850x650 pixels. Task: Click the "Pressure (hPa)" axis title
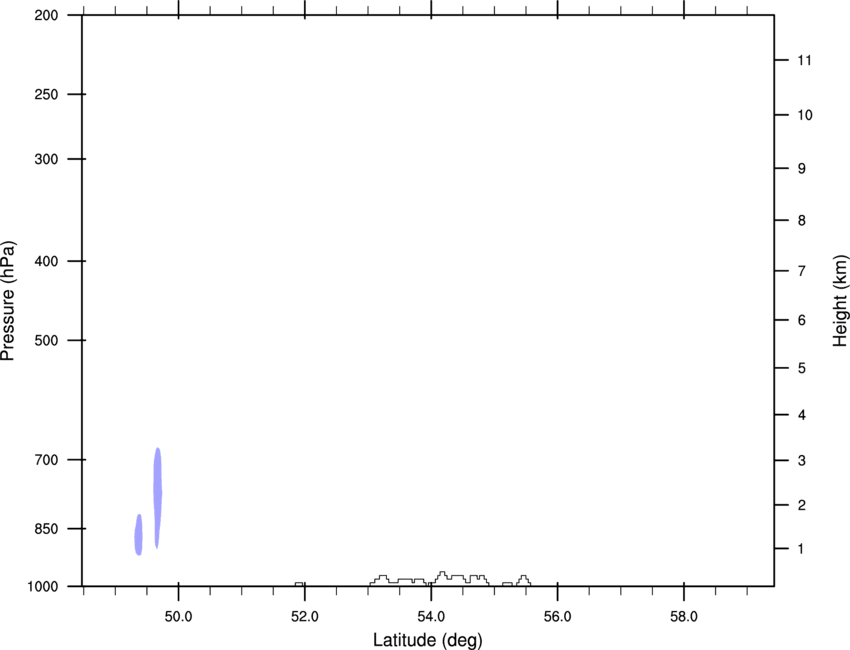(x=9, y=300)
